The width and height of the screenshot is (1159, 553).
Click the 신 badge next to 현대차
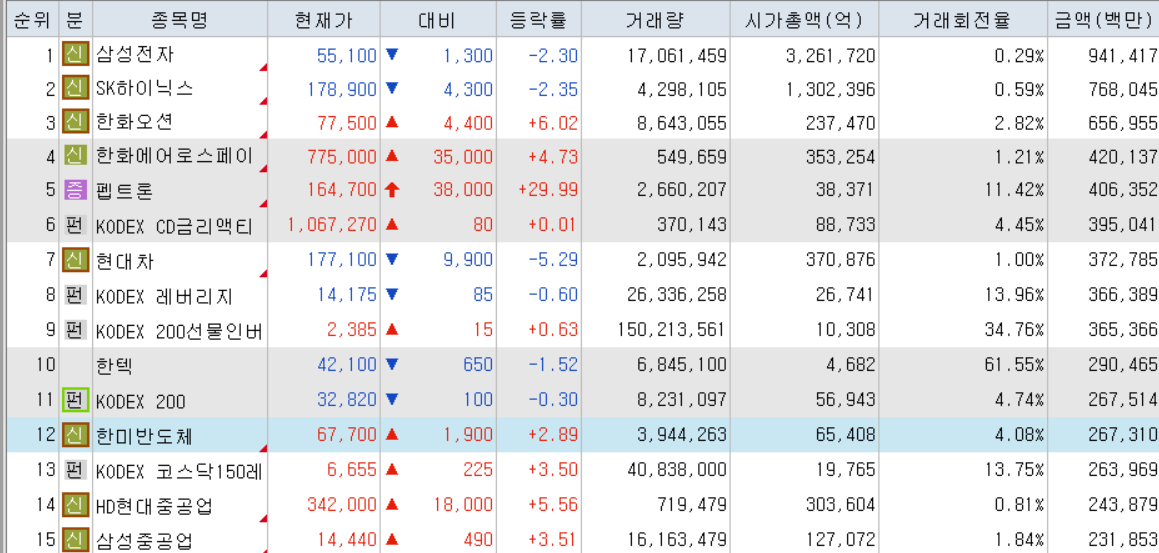pos(73,260)
